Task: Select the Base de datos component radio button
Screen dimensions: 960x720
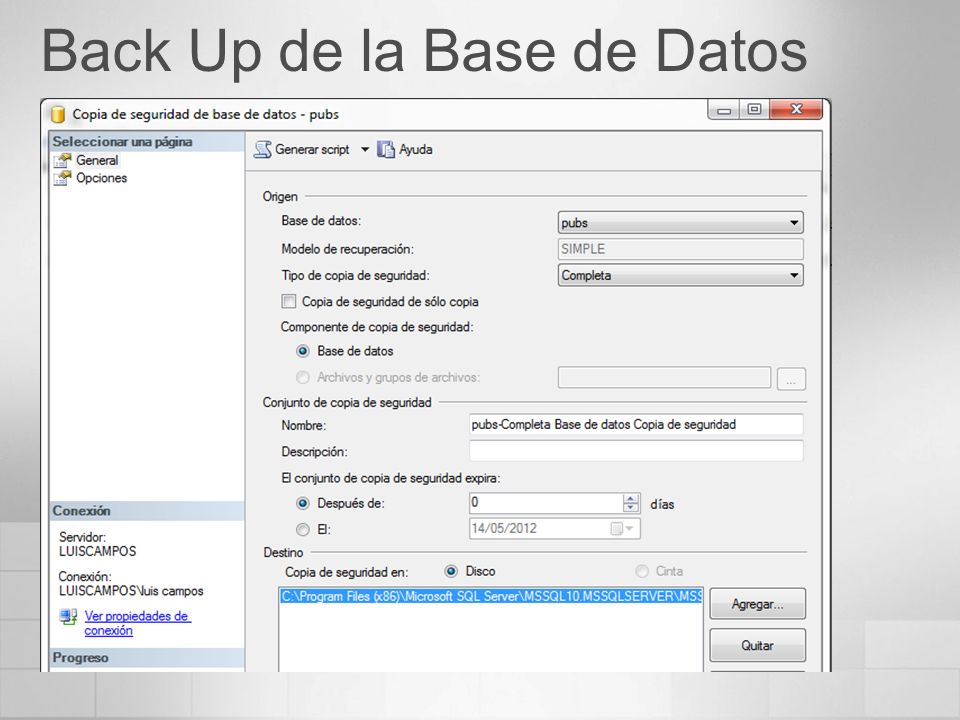Action: click(x=302, y=351)
